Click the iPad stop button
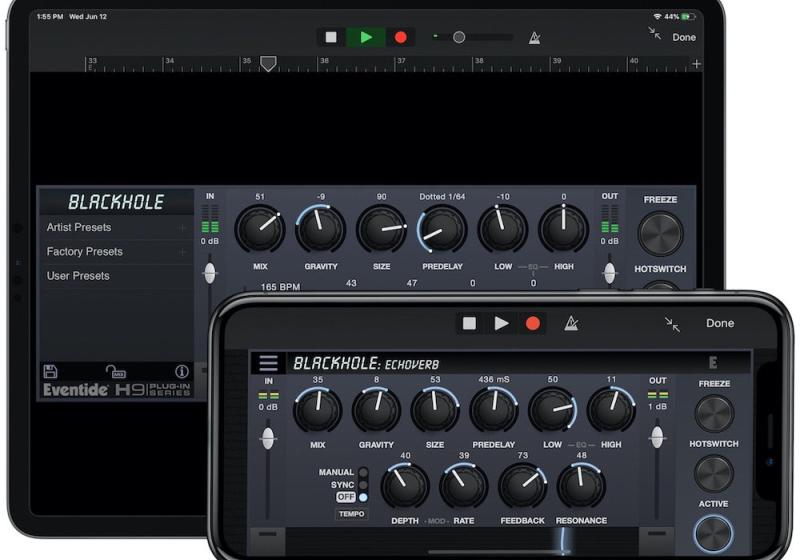Viewport: 800px width, 560px height. tap(331, 37)
